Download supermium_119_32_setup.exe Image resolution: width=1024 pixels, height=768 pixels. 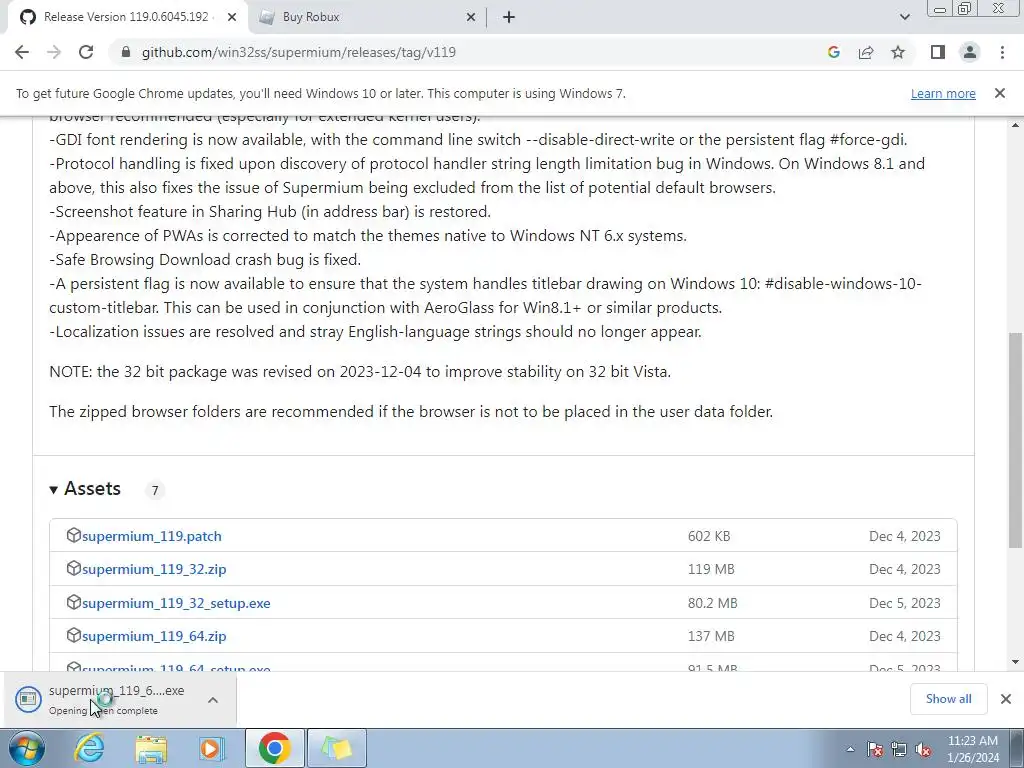coord(176,603)
